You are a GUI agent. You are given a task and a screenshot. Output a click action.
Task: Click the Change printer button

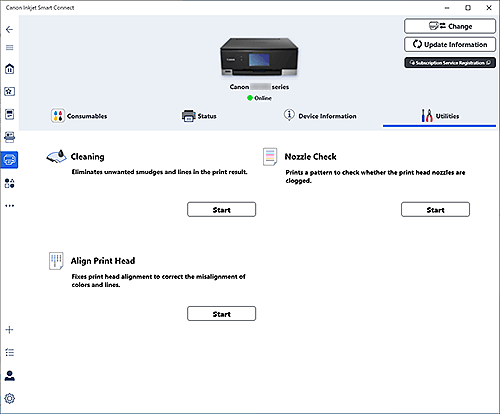click(x=450, y=26)
